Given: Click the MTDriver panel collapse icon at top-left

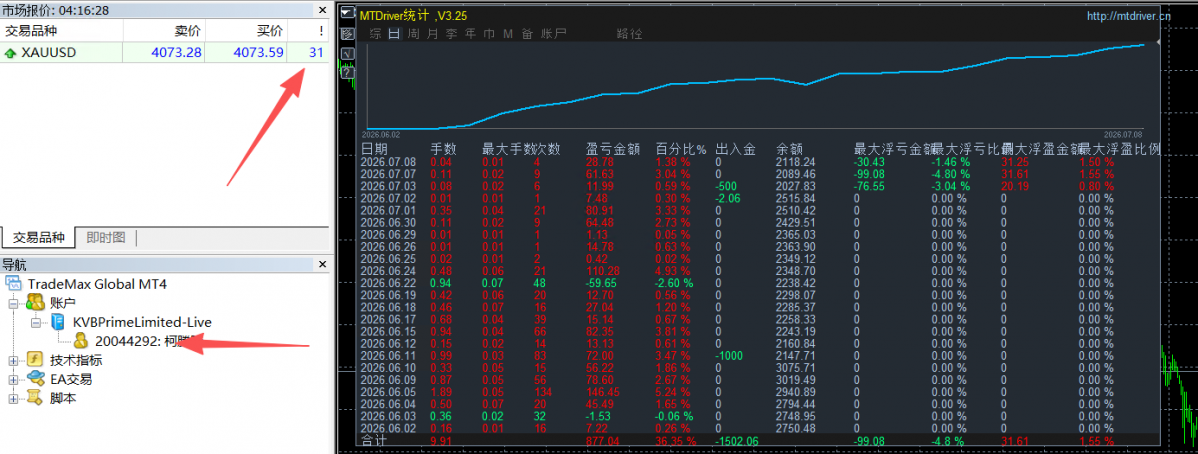Looking at the screenshot, I should tap(348, 13).
